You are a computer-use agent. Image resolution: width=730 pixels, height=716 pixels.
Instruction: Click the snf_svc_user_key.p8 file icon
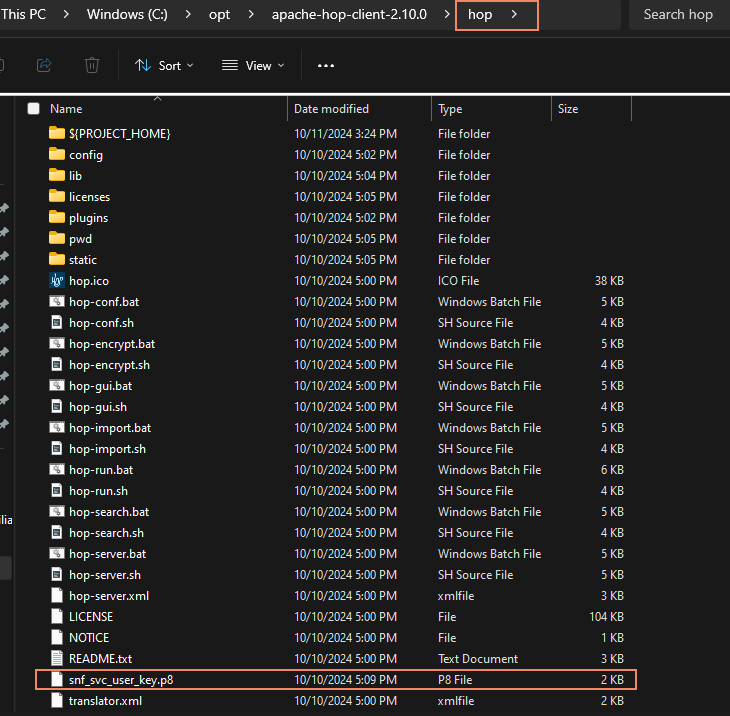coord(57,680)
